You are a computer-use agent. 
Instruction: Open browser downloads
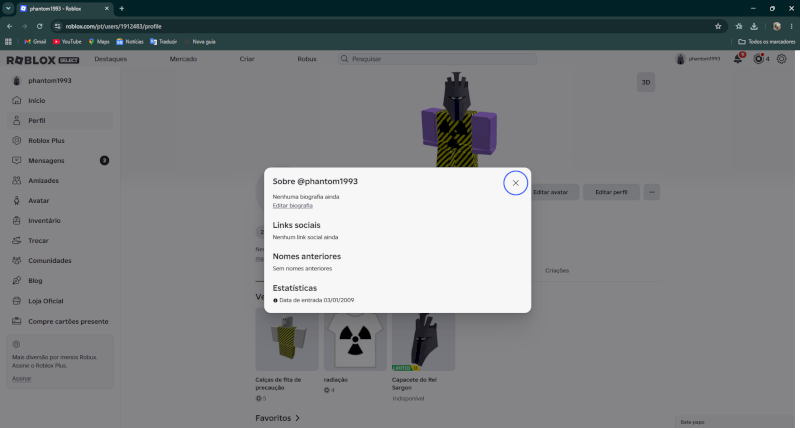754,26
